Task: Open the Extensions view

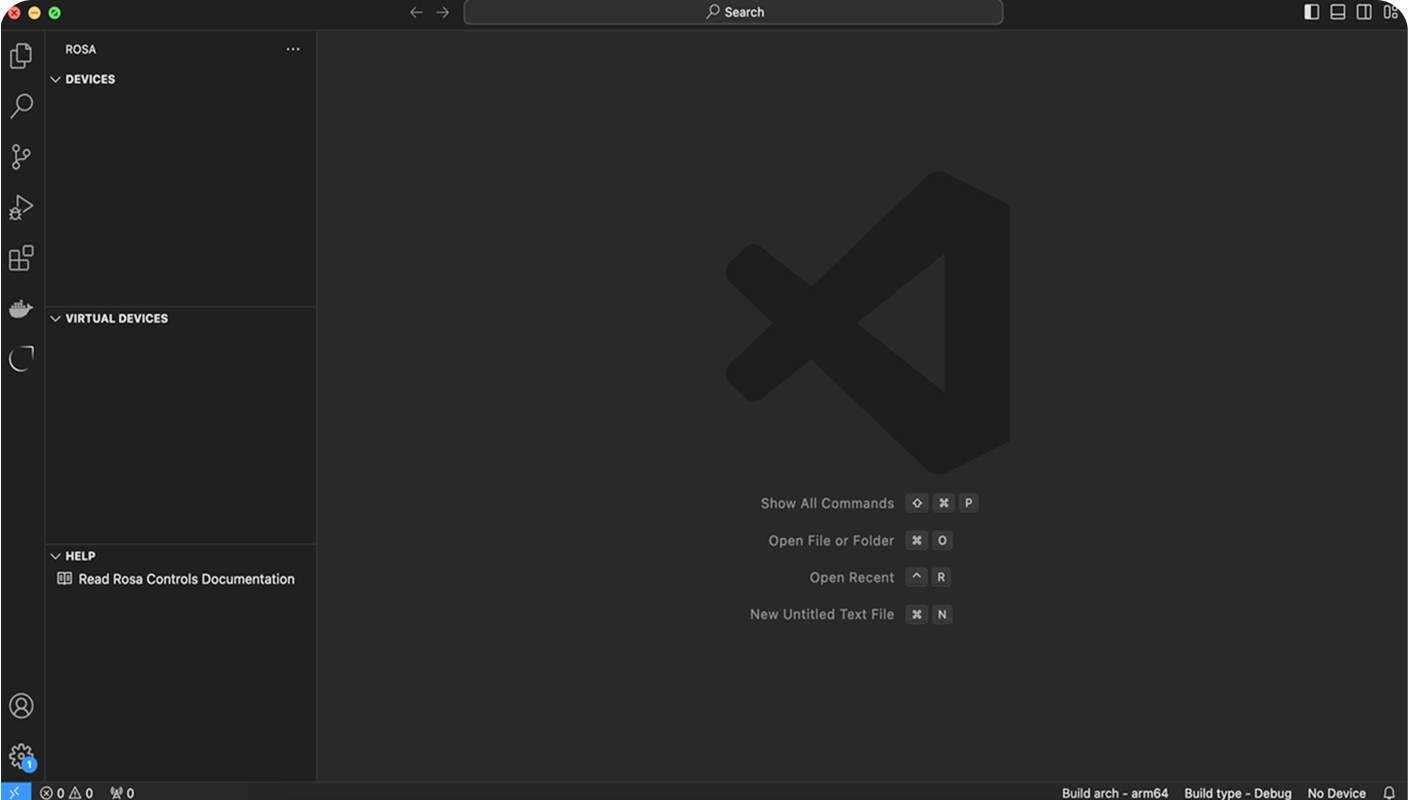Action: (x=21, y=258)
